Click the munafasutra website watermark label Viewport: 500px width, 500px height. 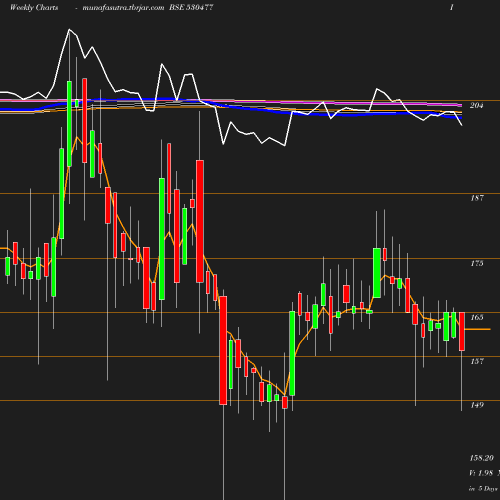(x=123, y=8)
